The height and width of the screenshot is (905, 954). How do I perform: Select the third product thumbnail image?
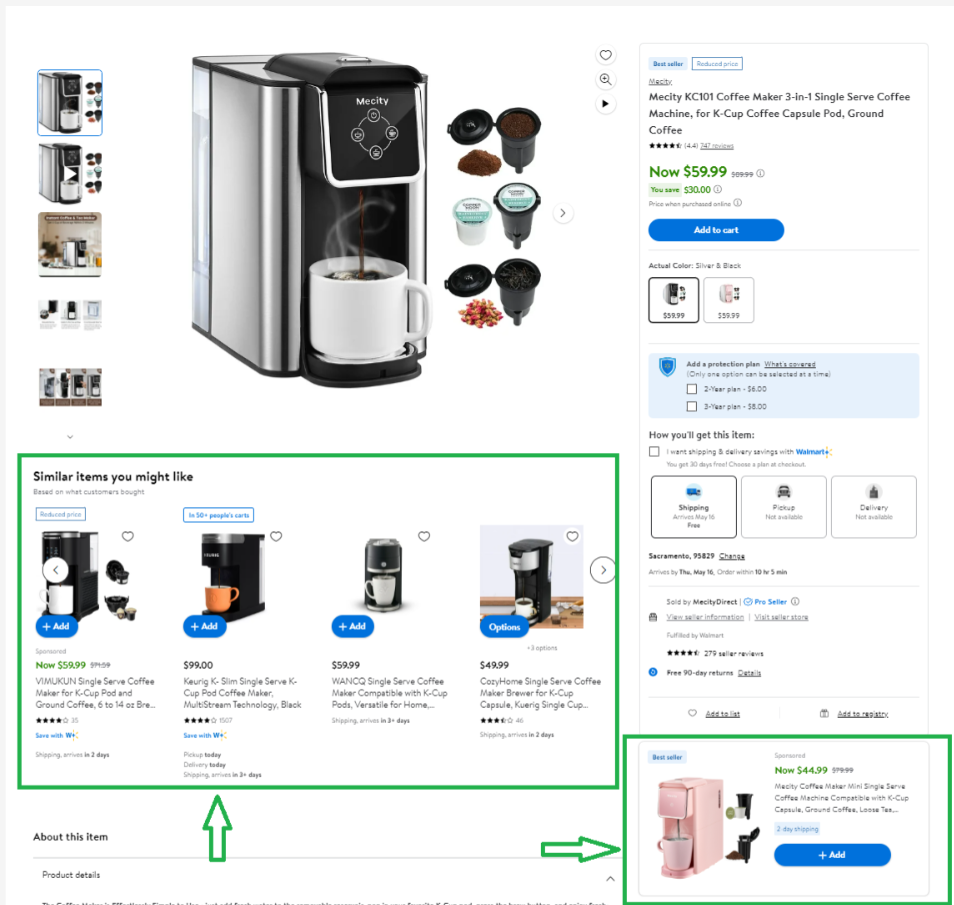click(70, 245)
